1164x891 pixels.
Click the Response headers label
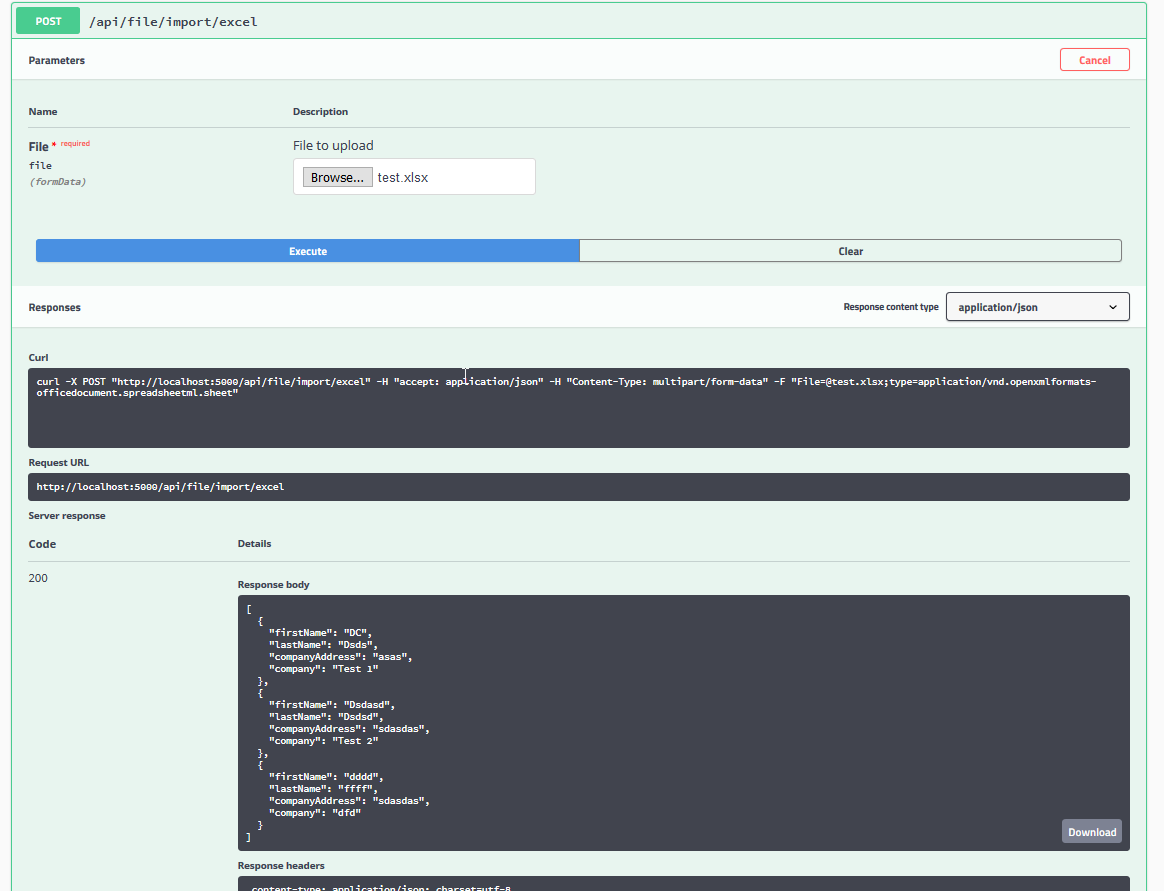coord(281,866)
